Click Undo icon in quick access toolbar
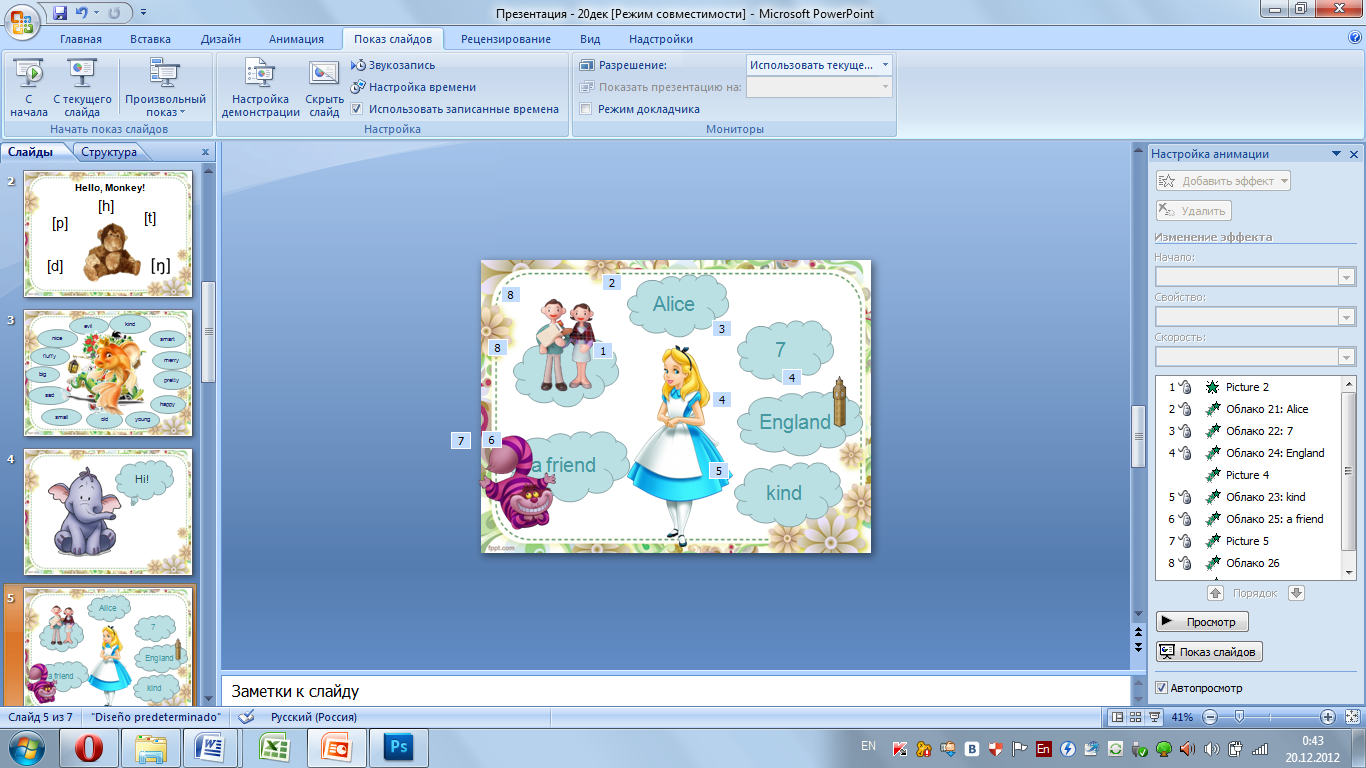The image size is (1366, 768). pyautogui.click(x=82, y=13)
